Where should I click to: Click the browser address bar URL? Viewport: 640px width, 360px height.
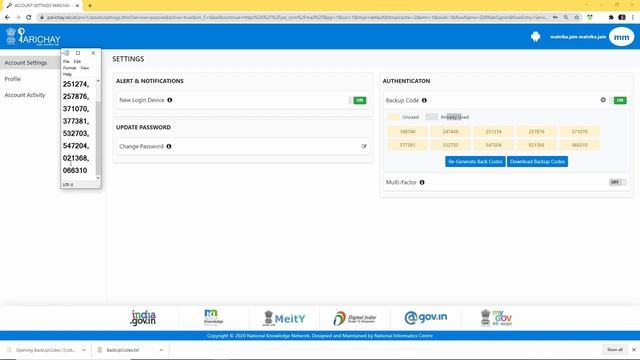(x=297, y=18)
